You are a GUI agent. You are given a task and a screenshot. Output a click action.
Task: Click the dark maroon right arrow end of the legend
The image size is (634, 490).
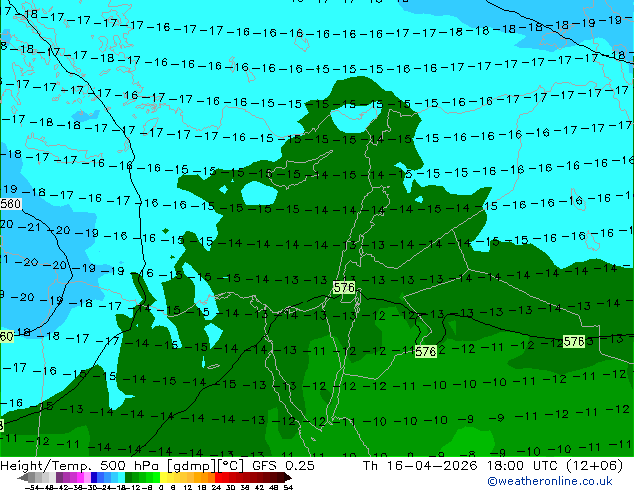(x=287, y=478)
